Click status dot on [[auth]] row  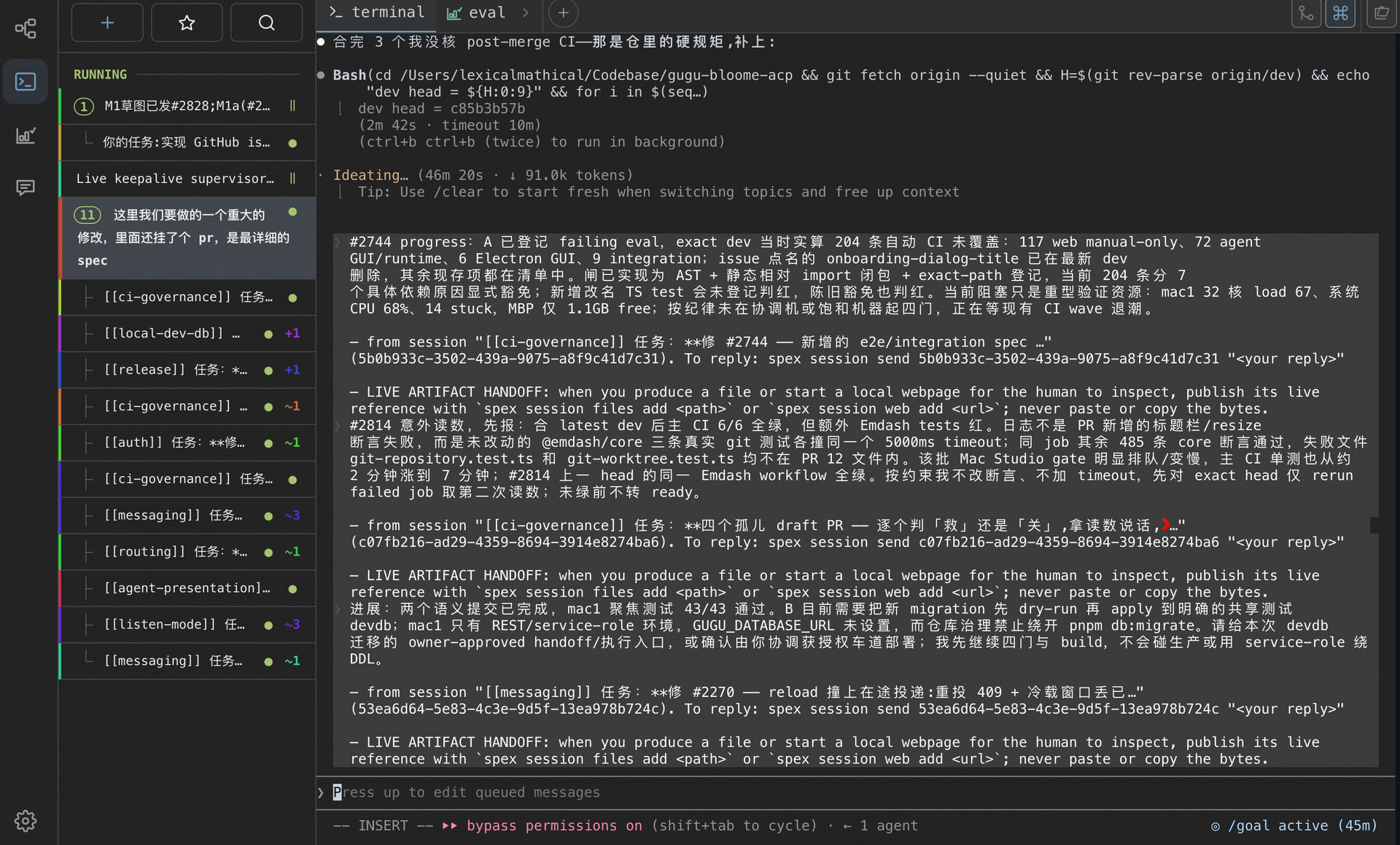pyautogui.click(x=268, y=443)
